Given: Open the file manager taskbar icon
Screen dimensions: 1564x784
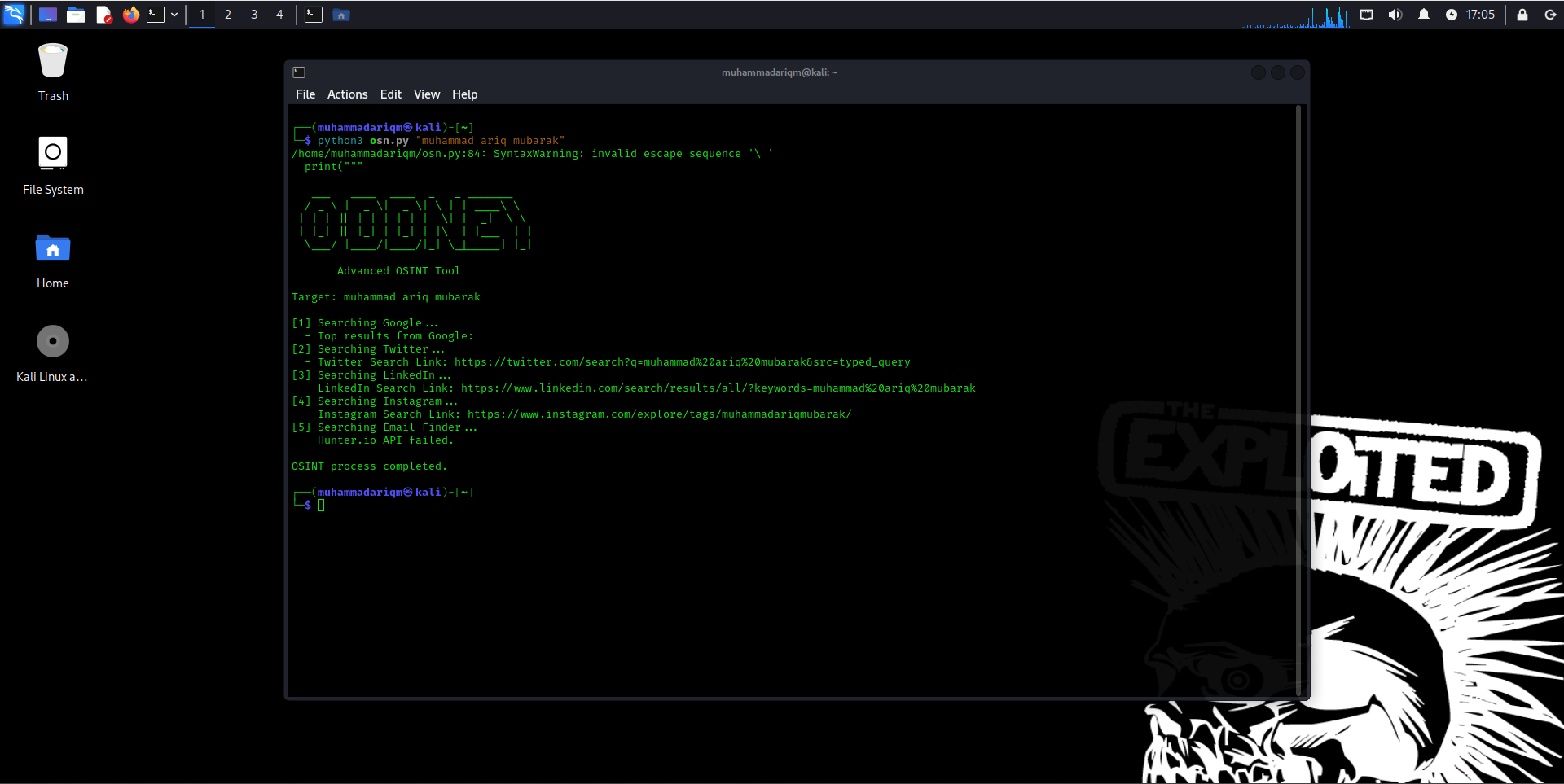Looking at the screenshot, I should pos(76,14).
